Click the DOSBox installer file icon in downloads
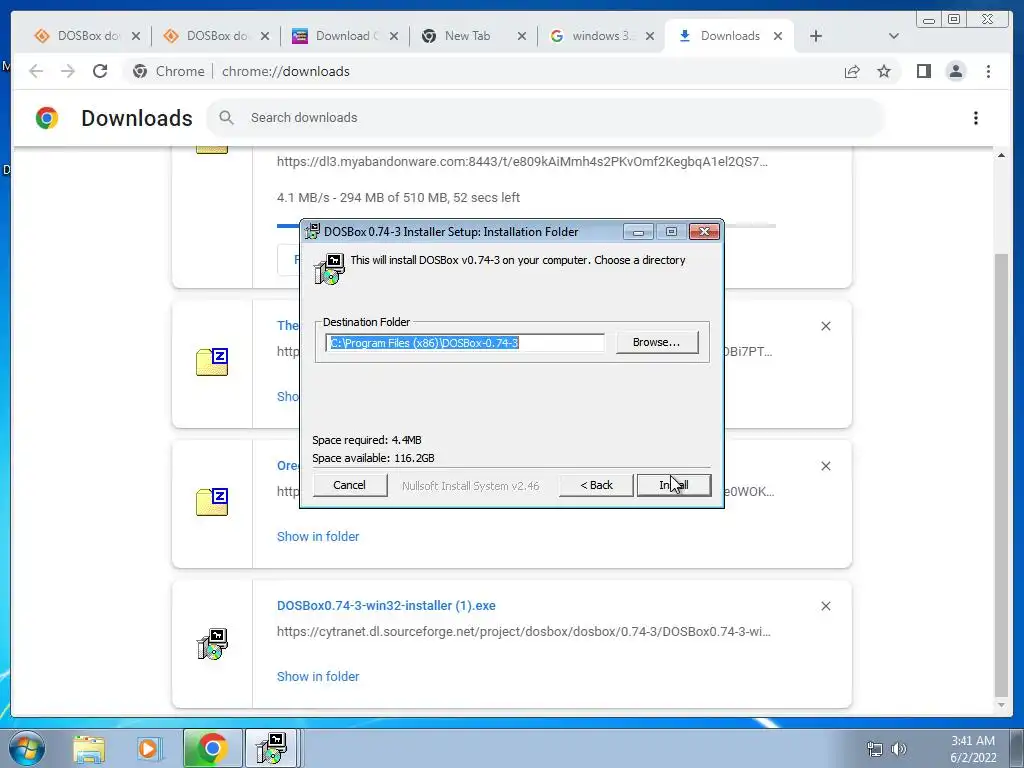1024x768 pixels. [x=212, y=644]
